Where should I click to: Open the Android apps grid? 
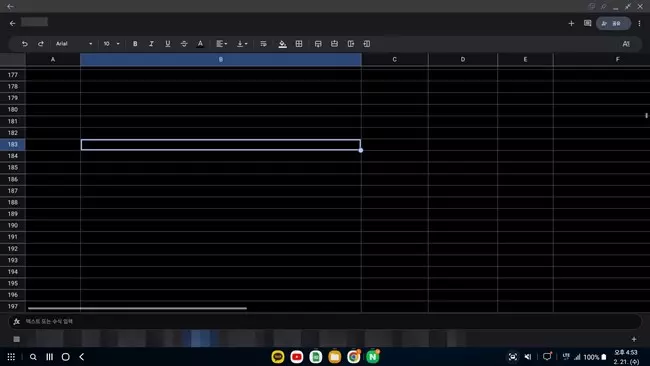click(x=11, y=357)
